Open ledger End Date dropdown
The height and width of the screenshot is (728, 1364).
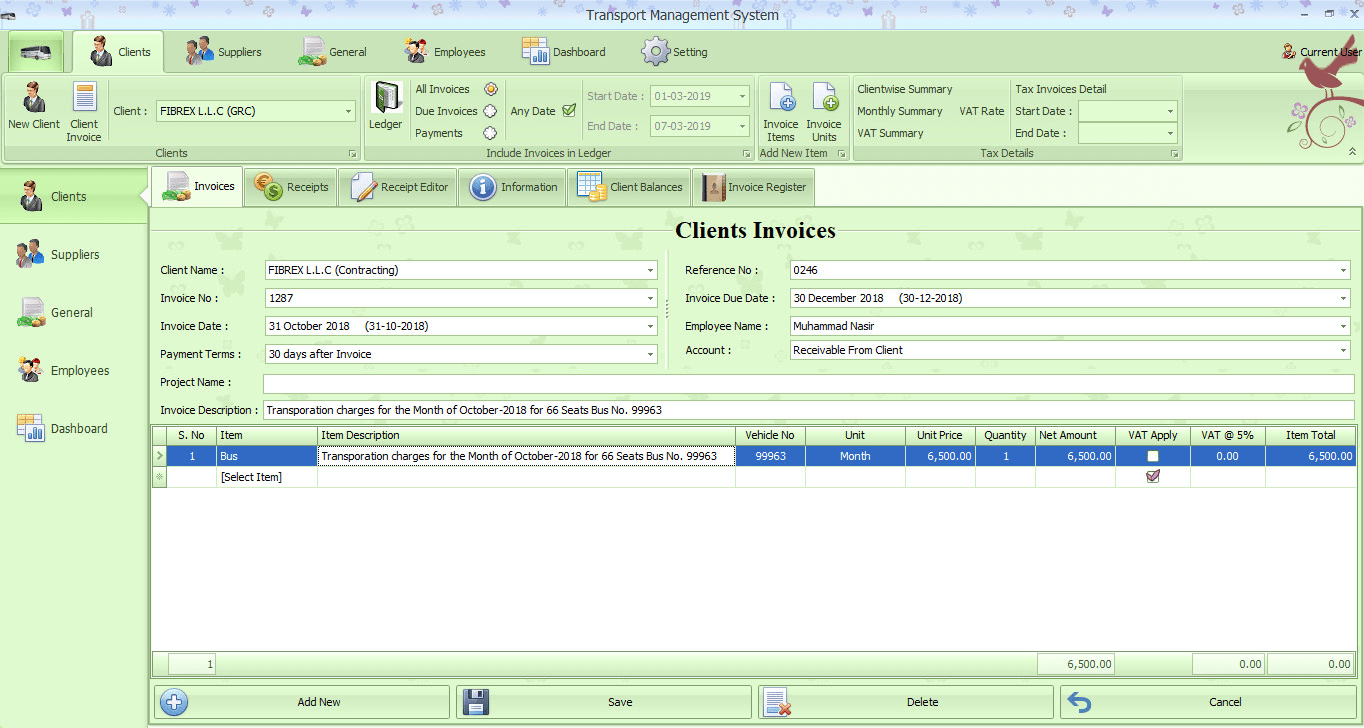[743, 126]
